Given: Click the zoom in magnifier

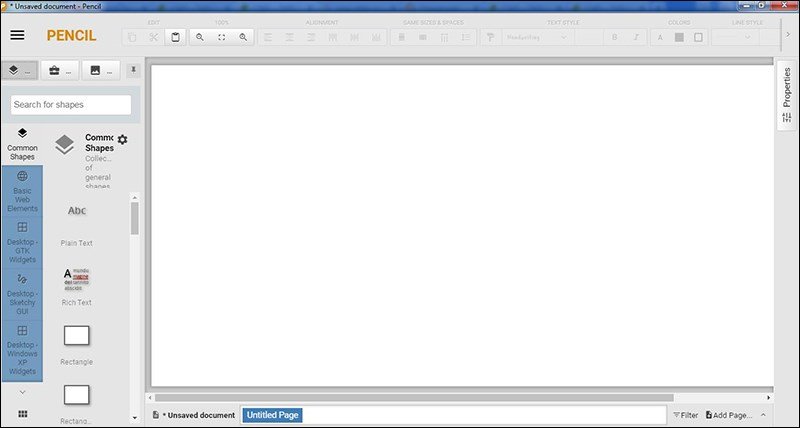Looking at the screenshot, I should click(243, 37).
